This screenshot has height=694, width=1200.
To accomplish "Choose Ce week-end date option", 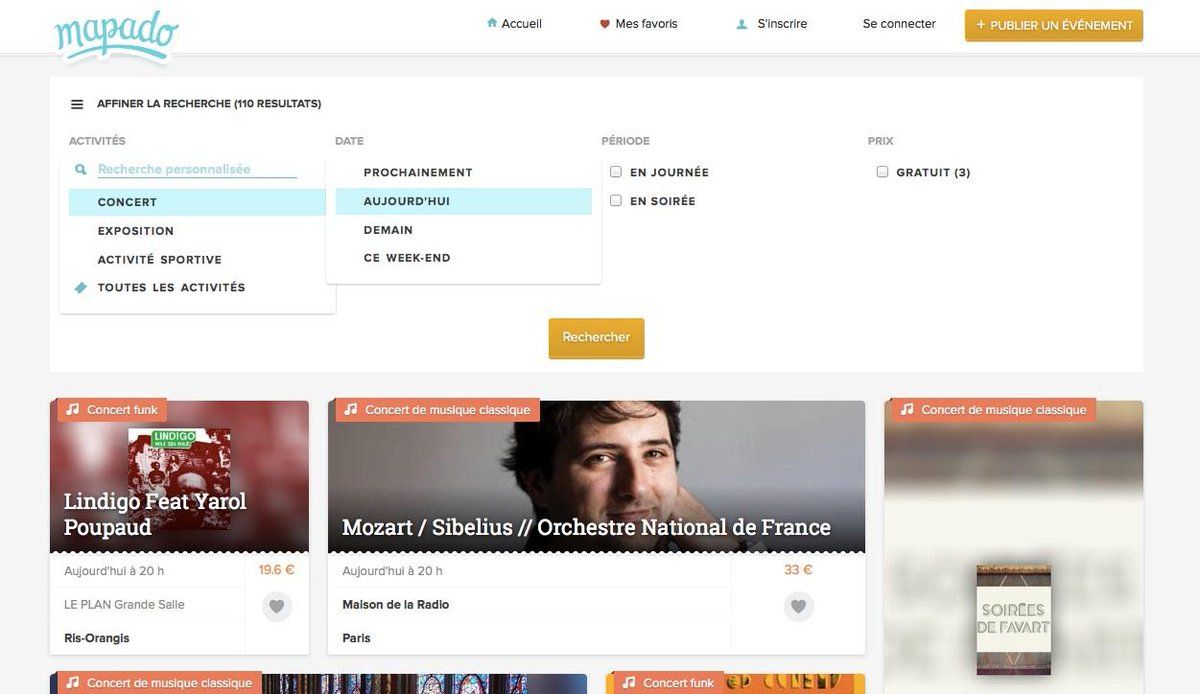I will (x=407, y=258).
